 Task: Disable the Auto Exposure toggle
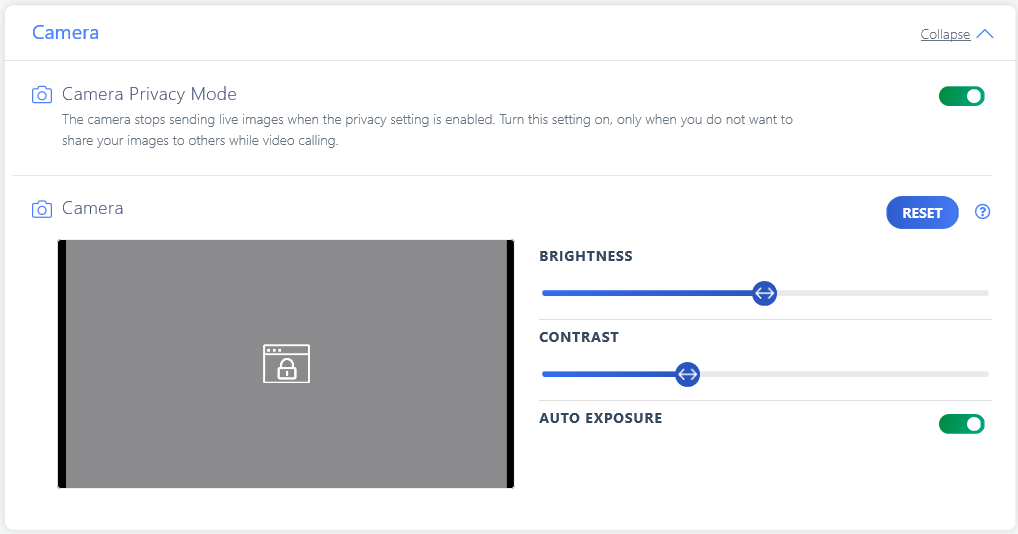point(962,424)
